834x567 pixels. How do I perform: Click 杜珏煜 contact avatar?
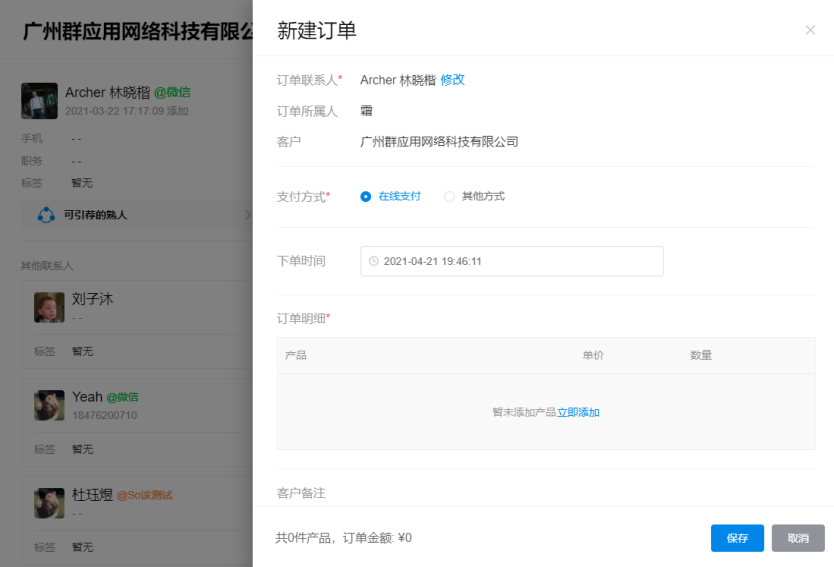tap(49, 503)
